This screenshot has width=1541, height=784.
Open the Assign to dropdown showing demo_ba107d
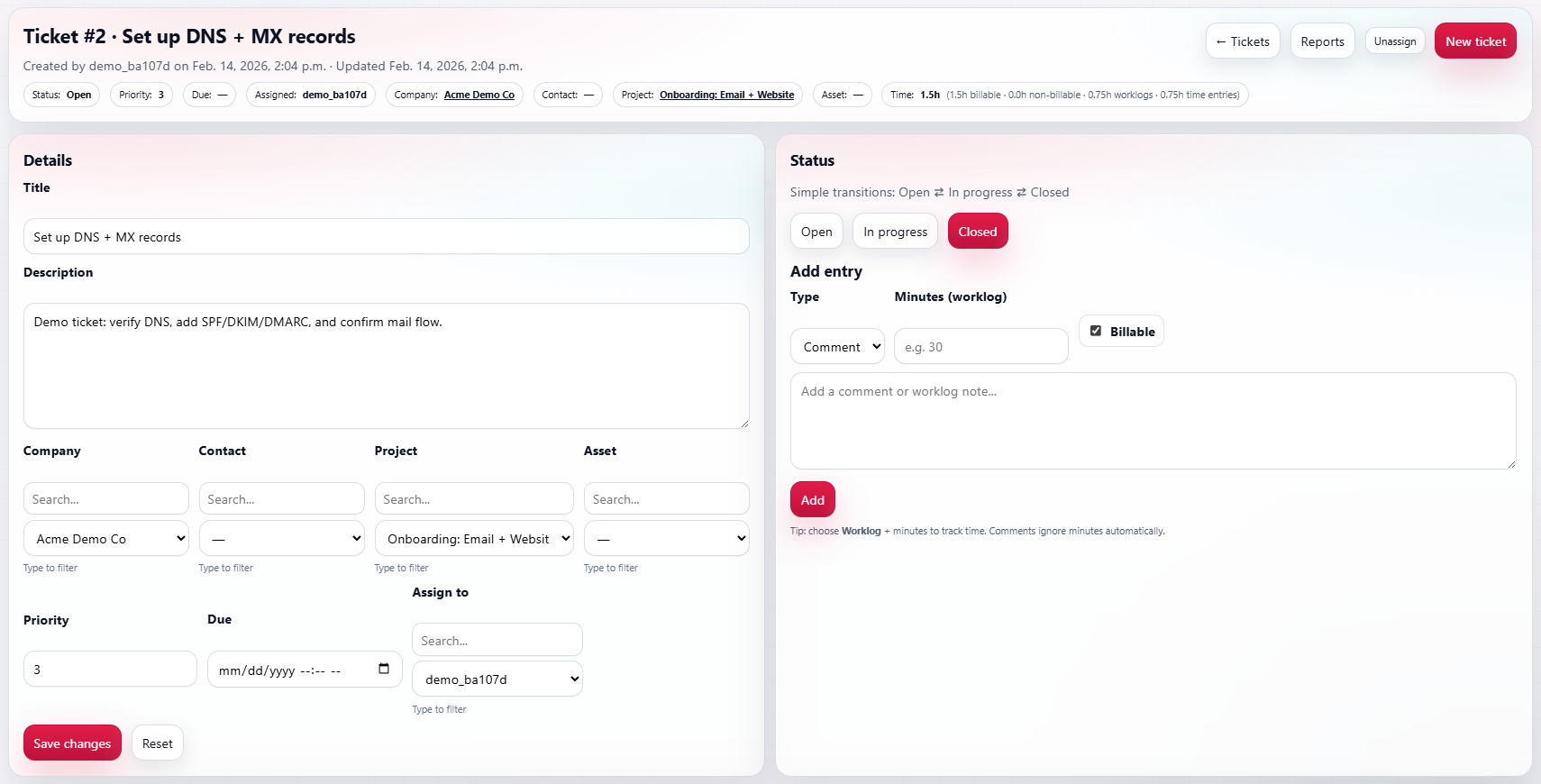click(497, 679)
